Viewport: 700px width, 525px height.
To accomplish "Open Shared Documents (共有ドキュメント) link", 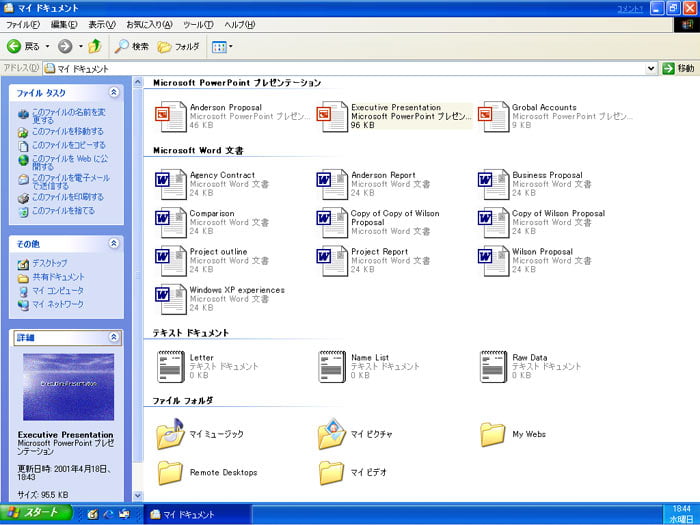I will coord(58,277).
